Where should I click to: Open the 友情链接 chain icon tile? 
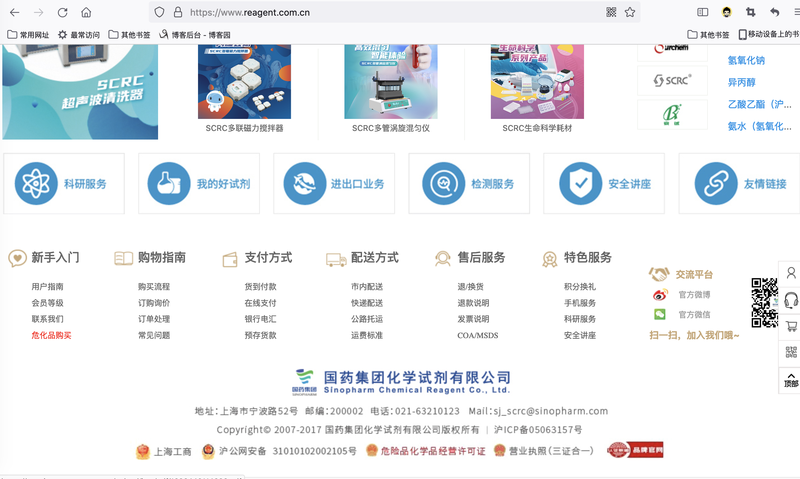pyautogui.click(x=739, y=184)
